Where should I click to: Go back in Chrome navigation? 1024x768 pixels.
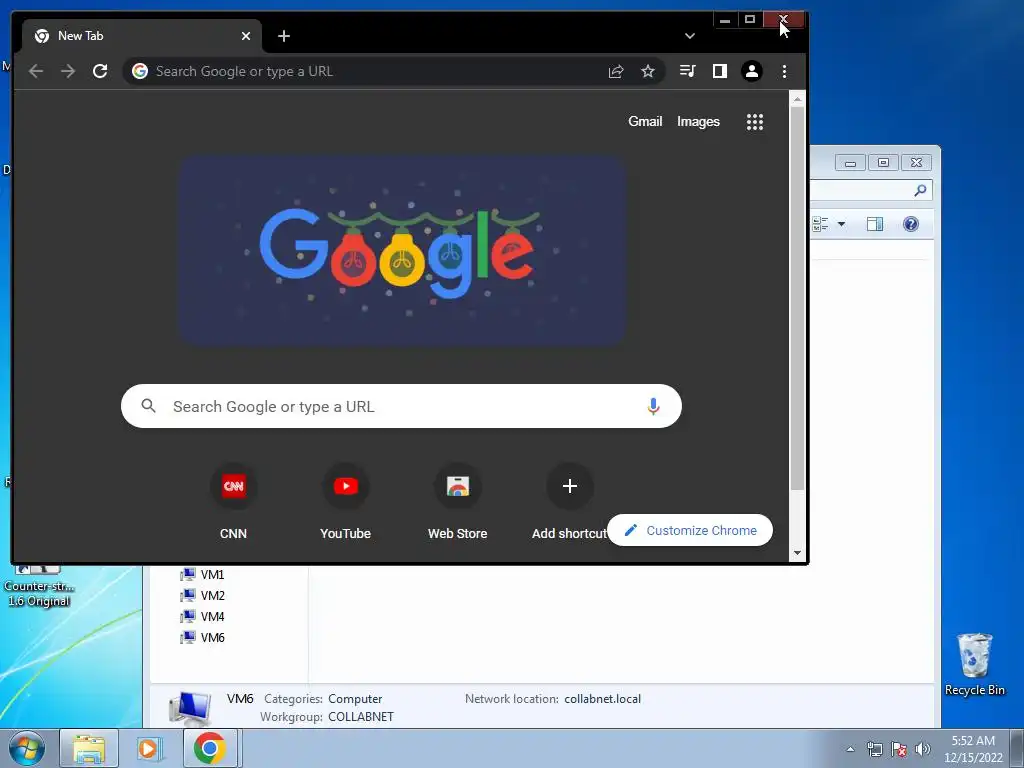coord(36,71)
